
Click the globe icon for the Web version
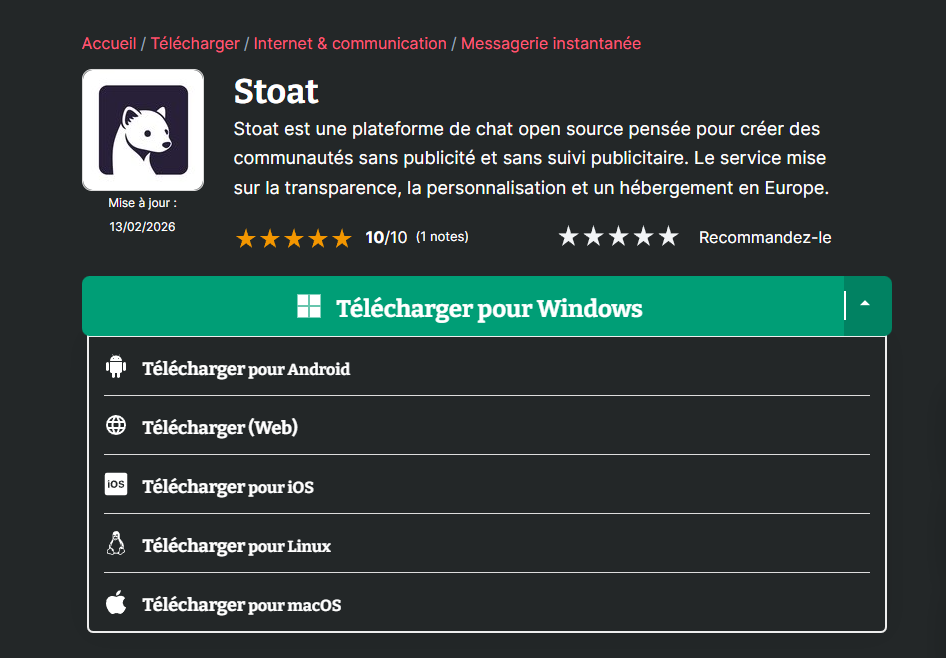click(x=116, y=426)
